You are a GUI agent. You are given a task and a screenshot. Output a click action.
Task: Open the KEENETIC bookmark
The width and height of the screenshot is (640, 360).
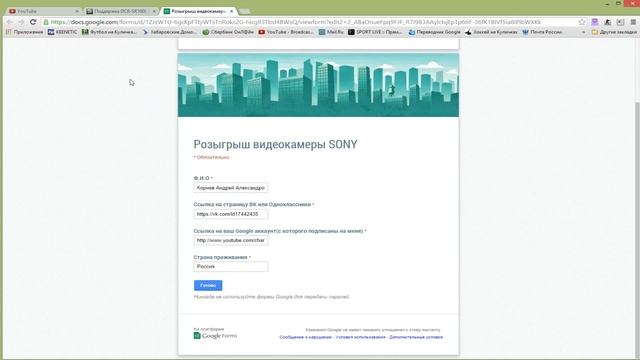[62, 32]
